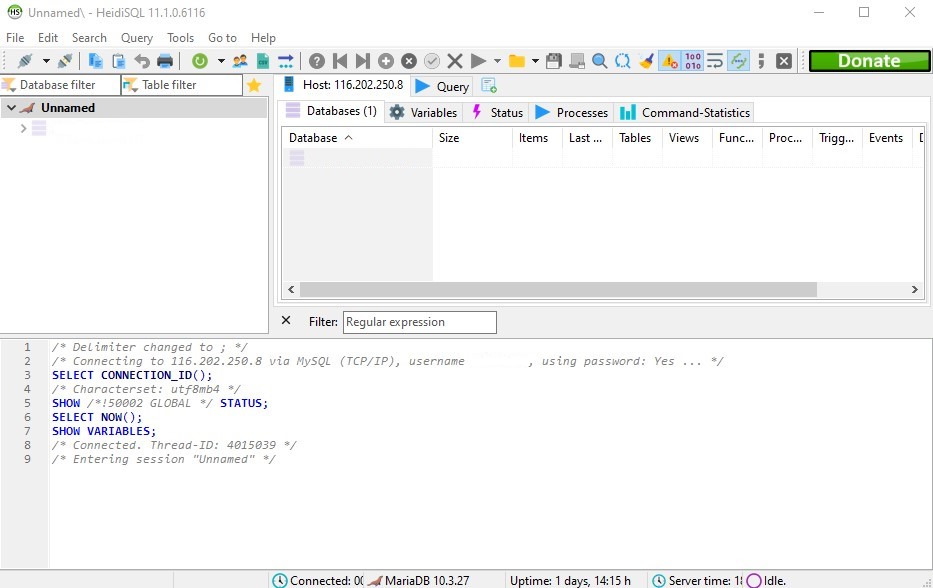Click the green Donate button
This screenshot has height=588, width=933.
[x=869, y=61]
